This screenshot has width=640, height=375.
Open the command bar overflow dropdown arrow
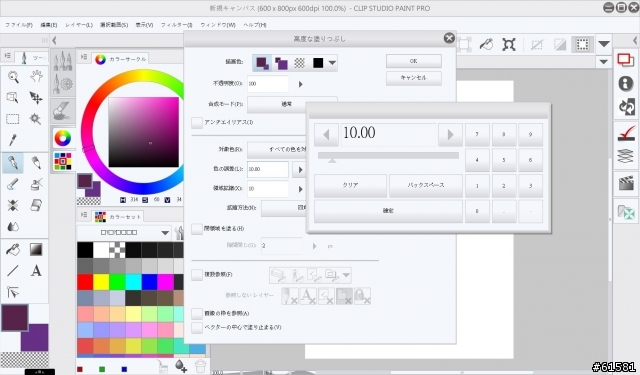coord(604,44)
